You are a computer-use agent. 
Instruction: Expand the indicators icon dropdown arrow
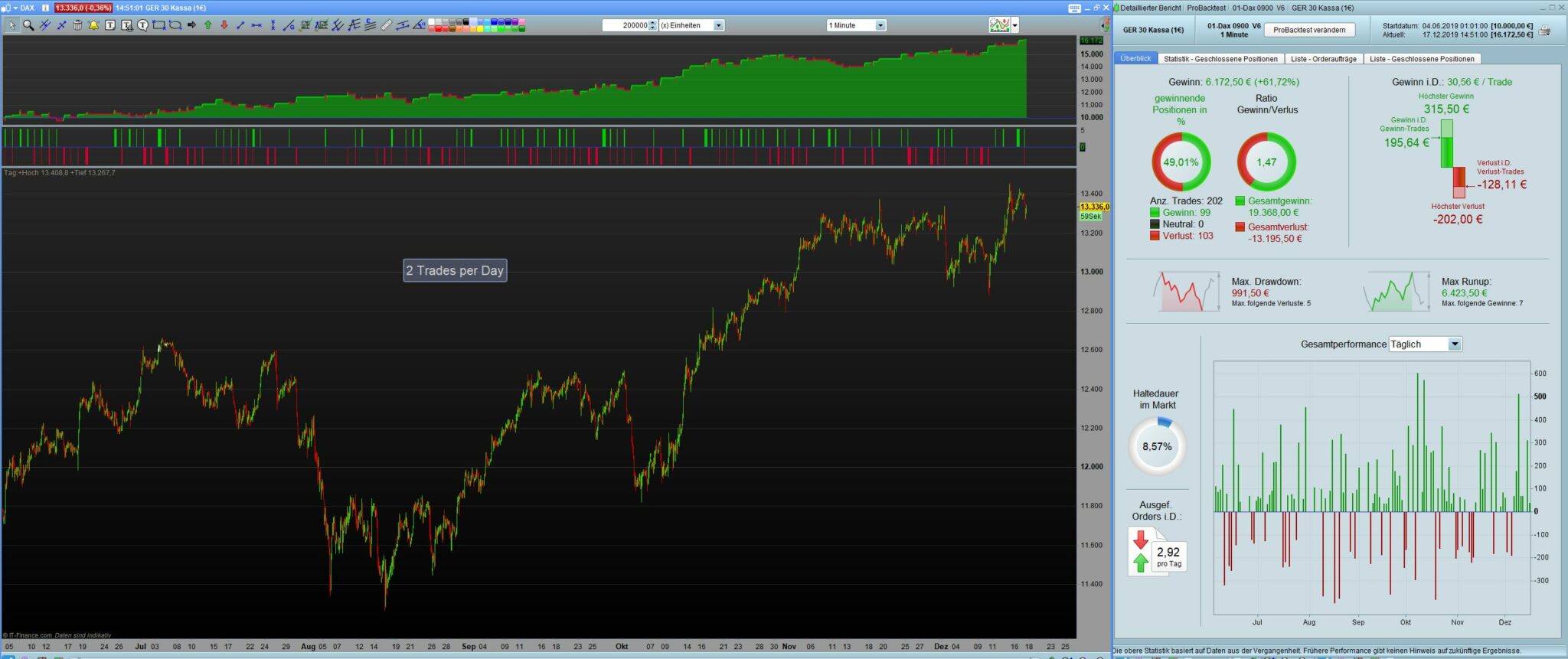1015,25
